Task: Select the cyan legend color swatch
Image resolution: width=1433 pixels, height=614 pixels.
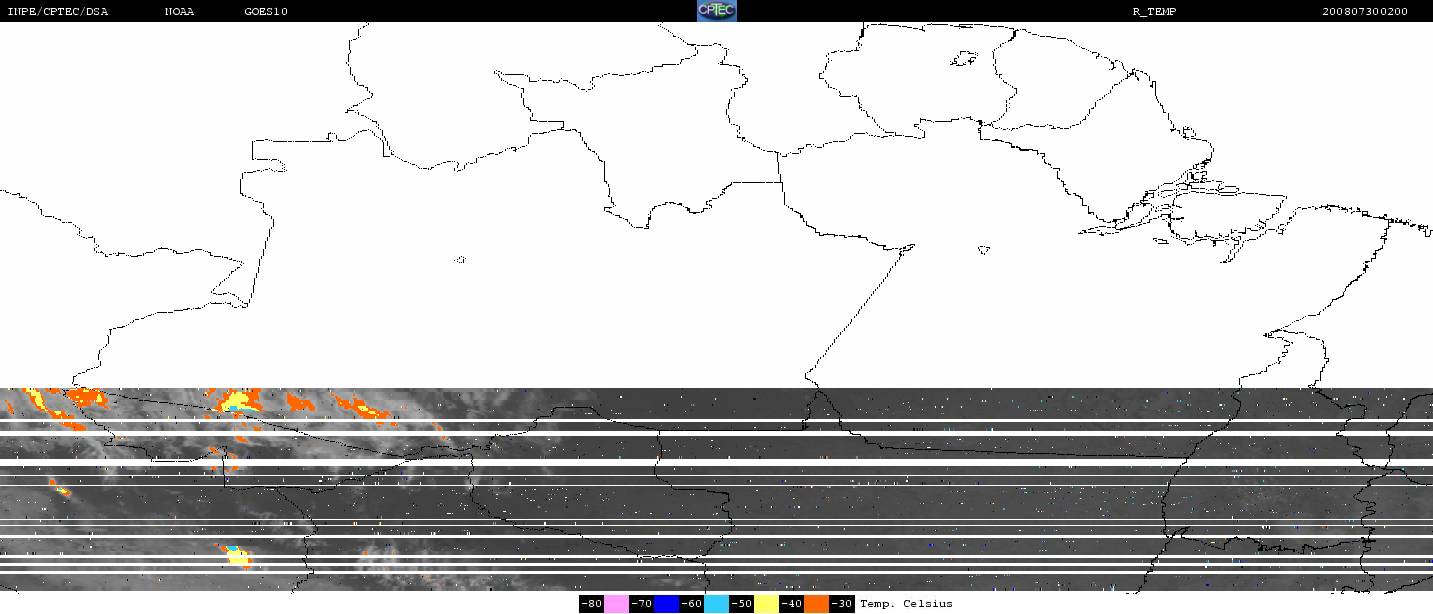Action: coord(716,604)
